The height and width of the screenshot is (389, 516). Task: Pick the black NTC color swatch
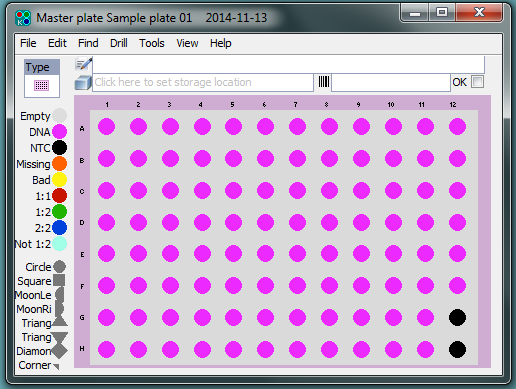coord(60,148)
